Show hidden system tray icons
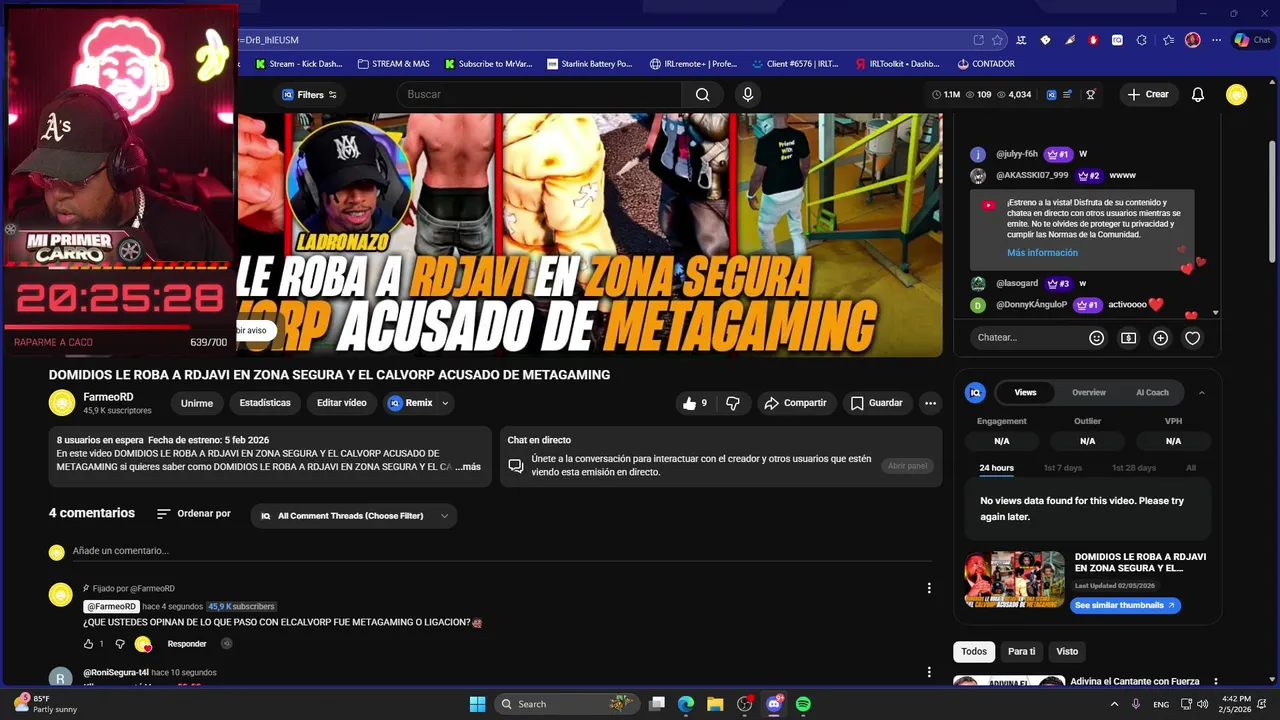This screenshot has height=720, width=1280. (x=1116, y=704)
